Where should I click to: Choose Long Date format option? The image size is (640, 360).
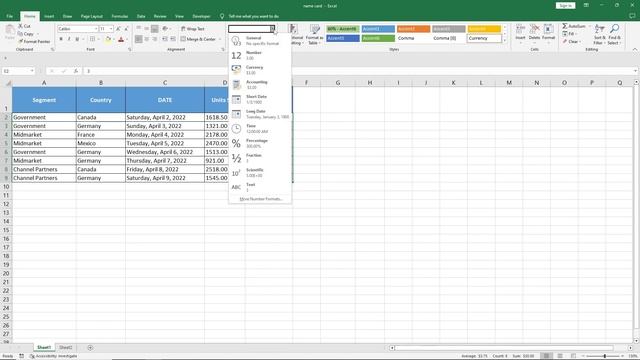click(x=260, y=114)
